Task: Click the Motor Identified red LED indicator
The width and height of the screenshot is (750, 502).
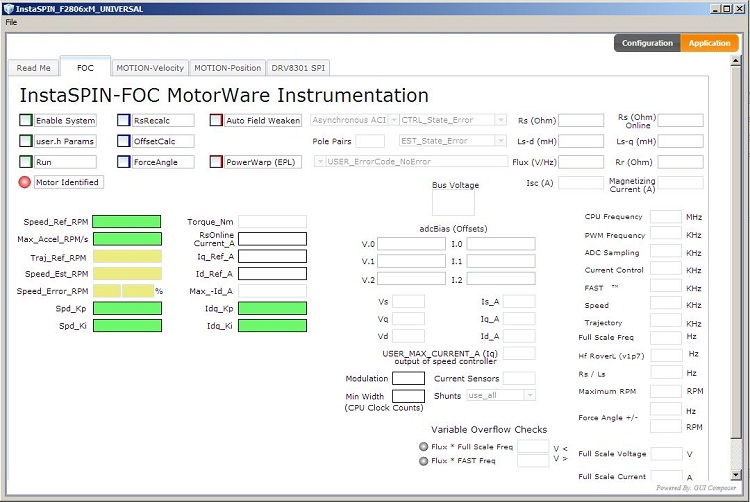Action: (x=26, y=182)
